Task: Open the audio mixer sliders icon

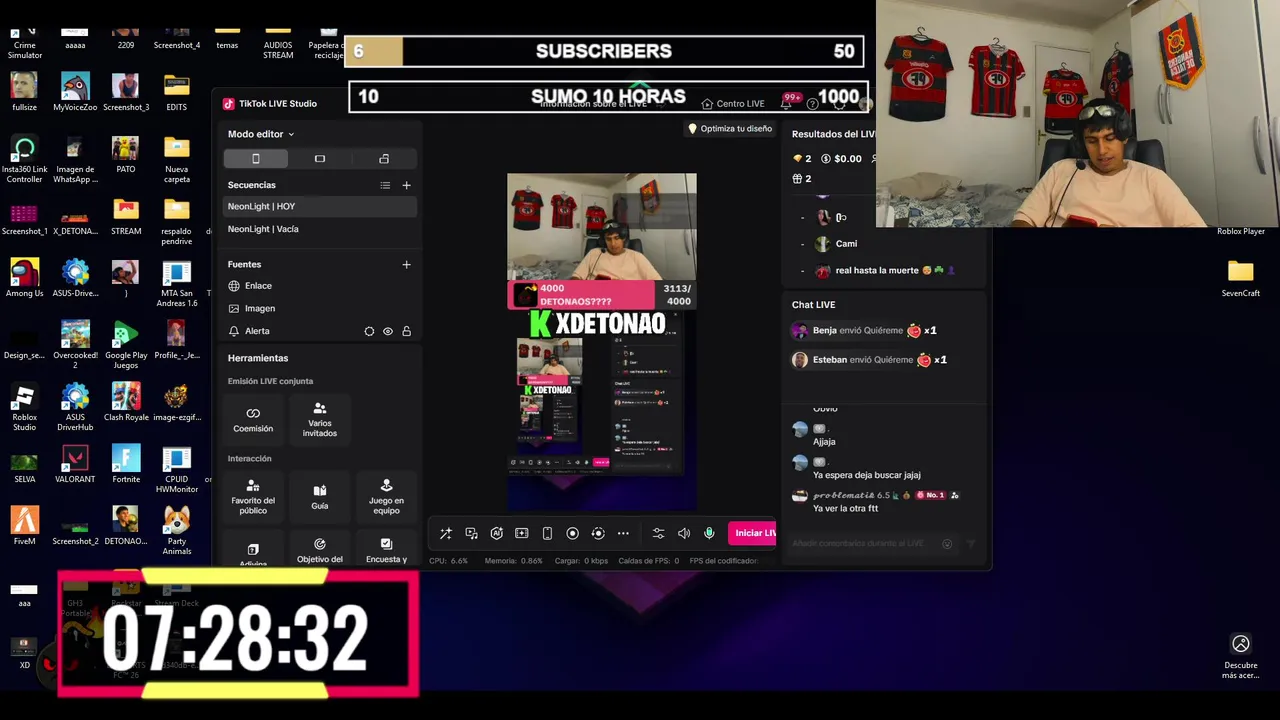Action: [x=658, y=534]
